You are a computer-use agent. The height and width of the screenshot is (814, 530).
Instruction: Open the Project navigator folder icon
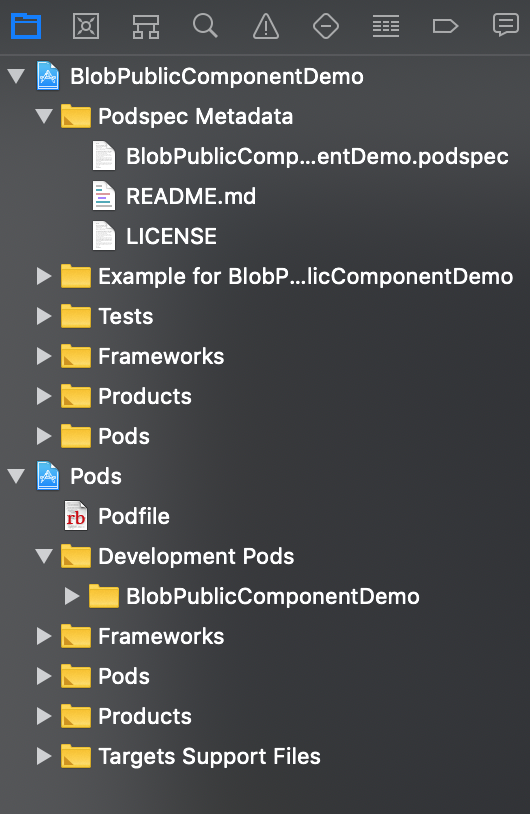click(x=26, y=26)
